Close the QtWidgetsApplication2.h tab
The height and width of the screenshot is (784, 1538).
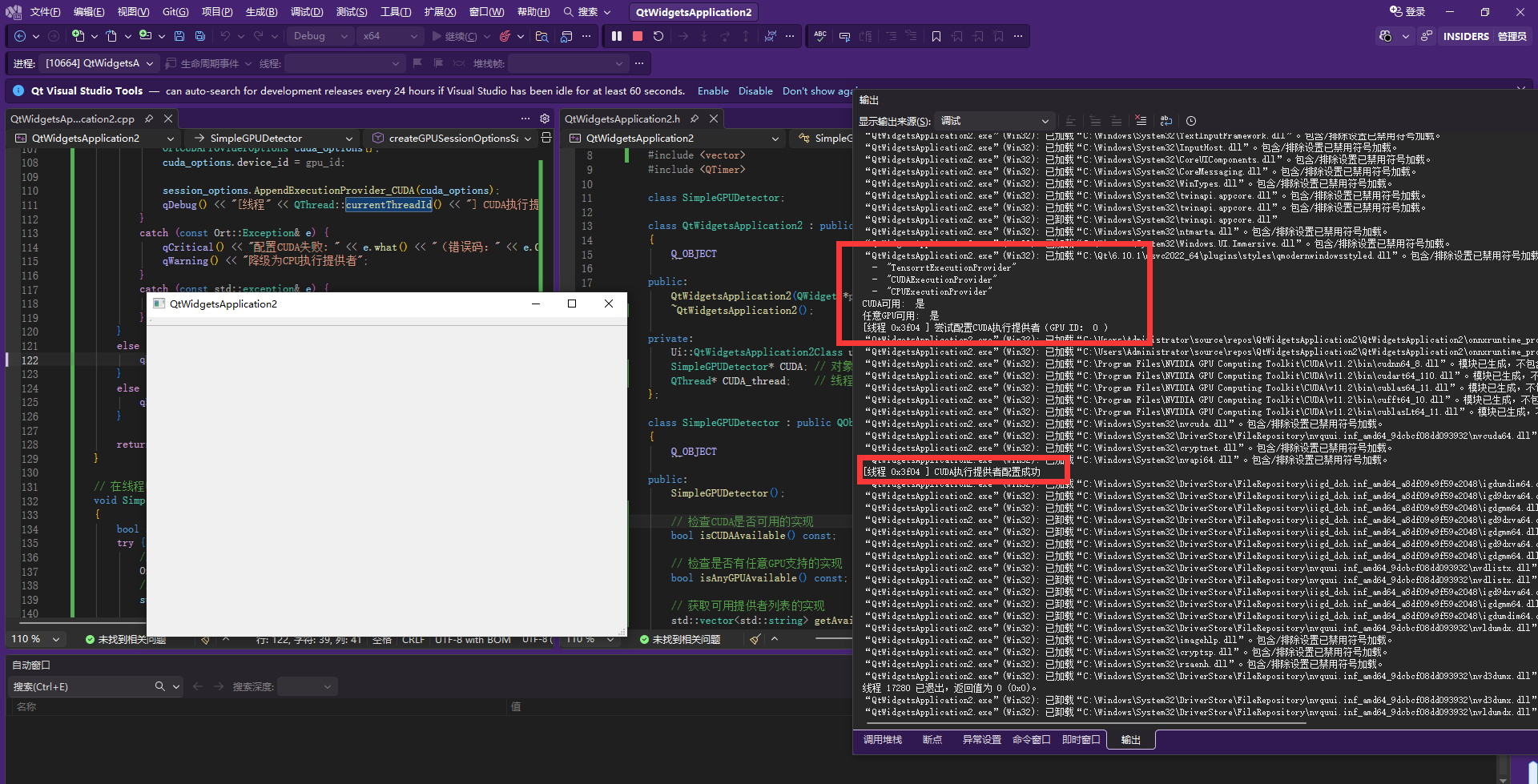point(714,119)
